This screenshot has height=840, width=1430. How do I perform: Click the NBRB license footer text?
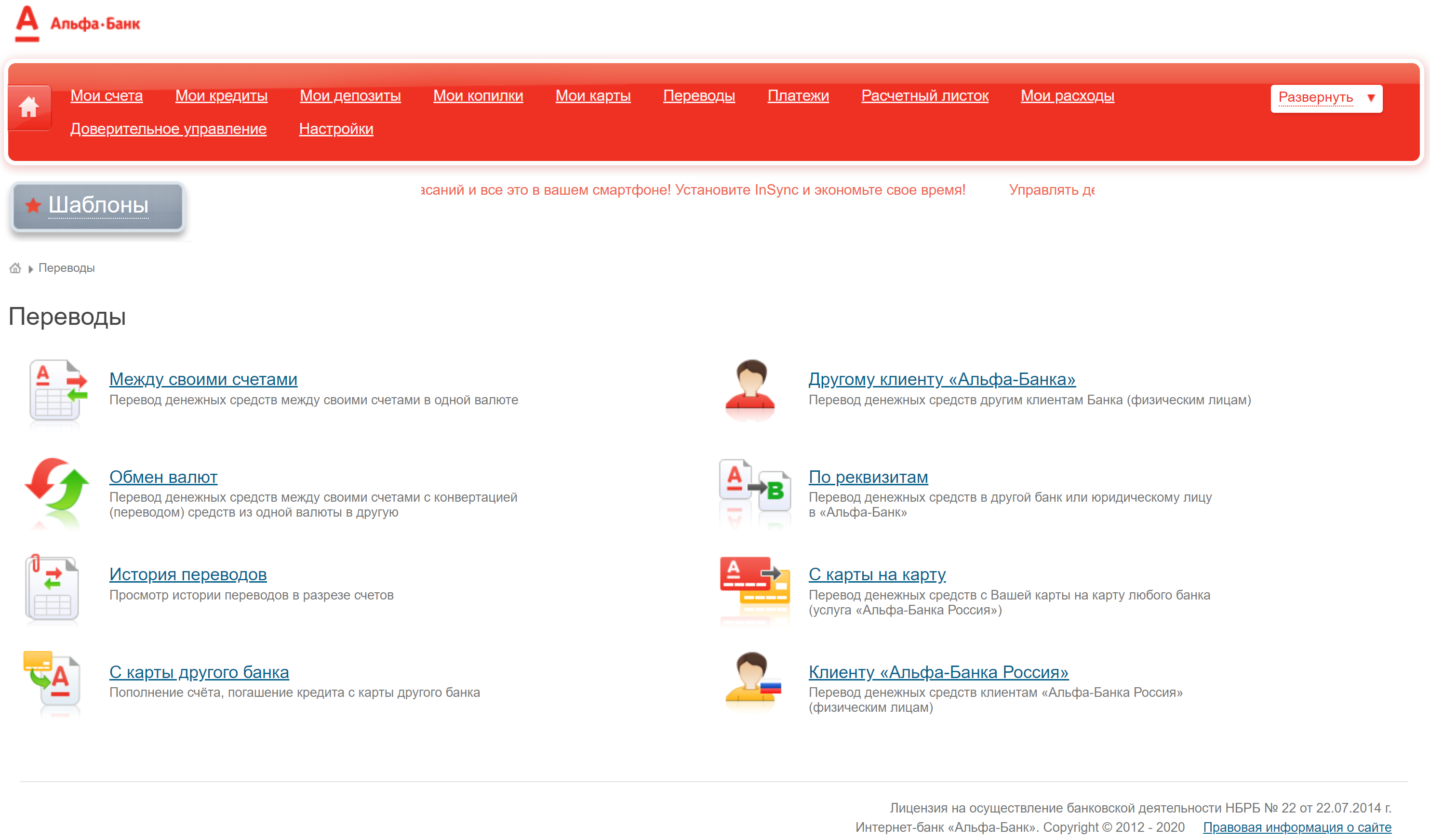[1141, 808]
